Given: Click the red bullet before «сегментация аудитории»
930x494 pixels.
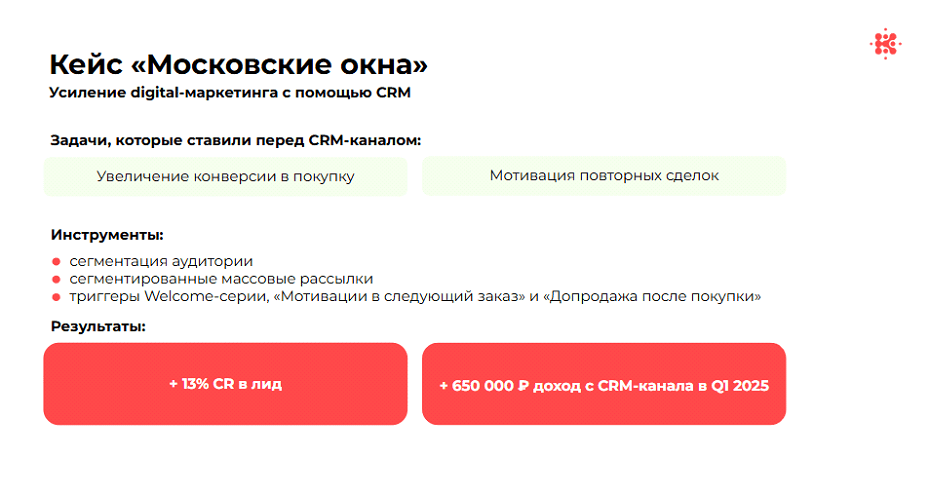Looking at the screenshot, I should pyautogui.click(x=56, y=261).
